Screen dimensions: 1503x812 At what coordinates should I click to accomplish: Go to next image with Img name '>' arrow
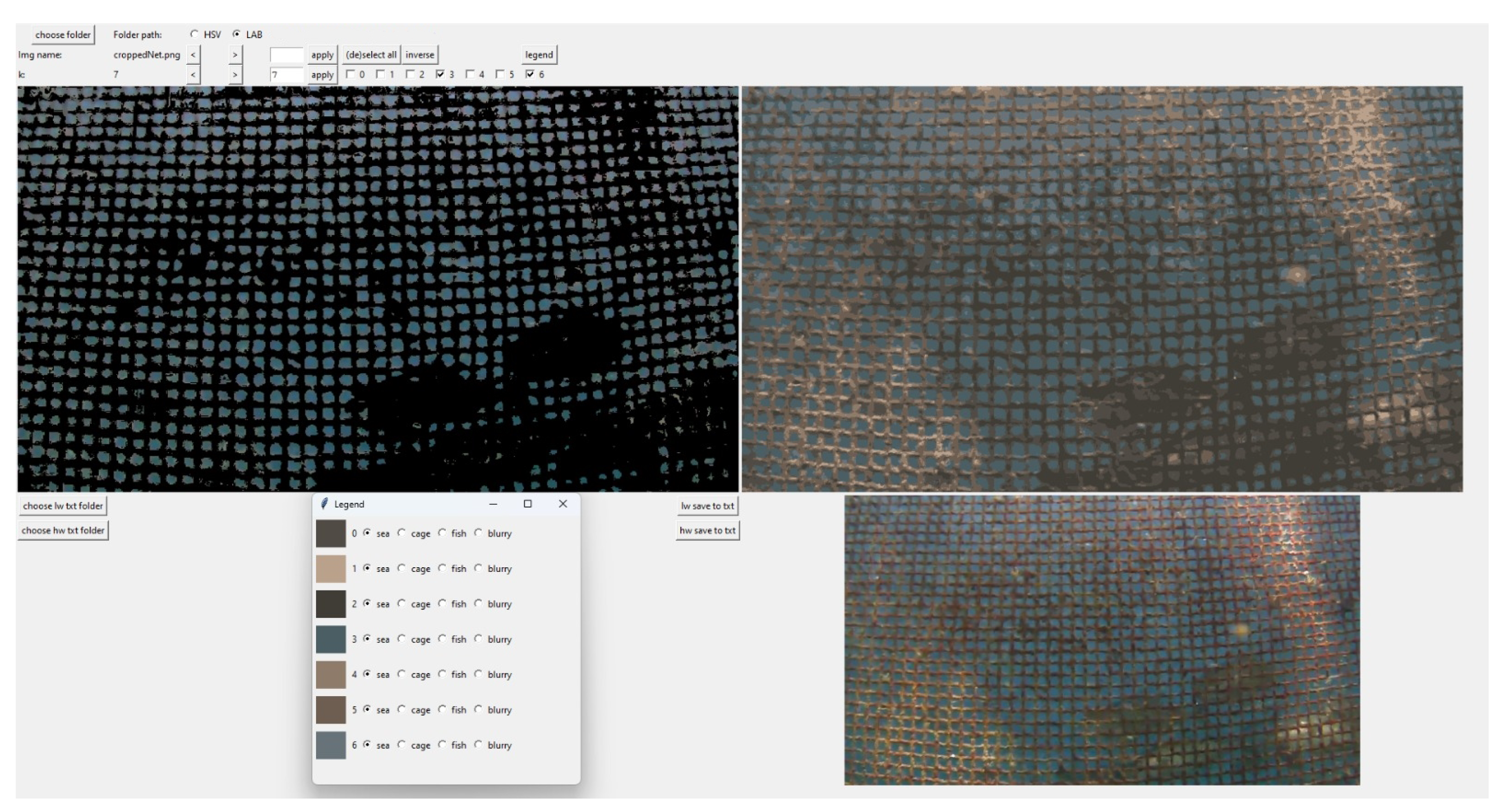click(235, 55)
